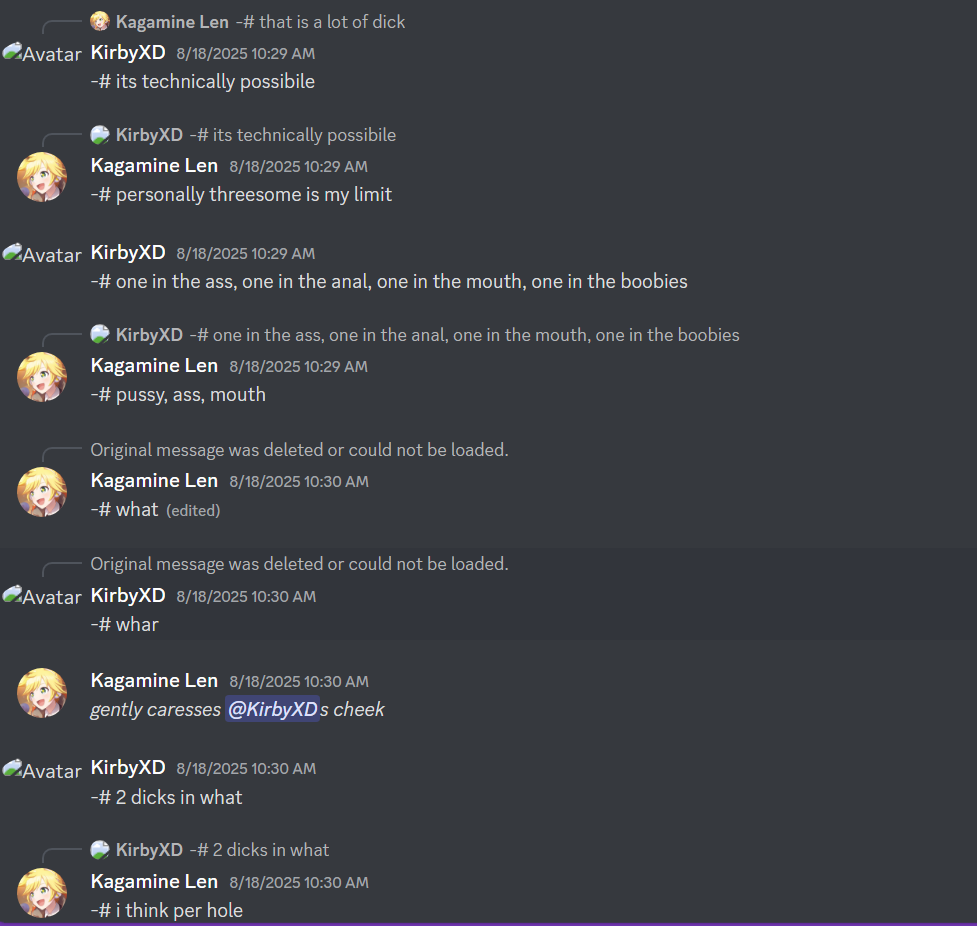Jump to replied message '2 dicks in what'
Screen dimensions: 977x926
coord(259,850)
